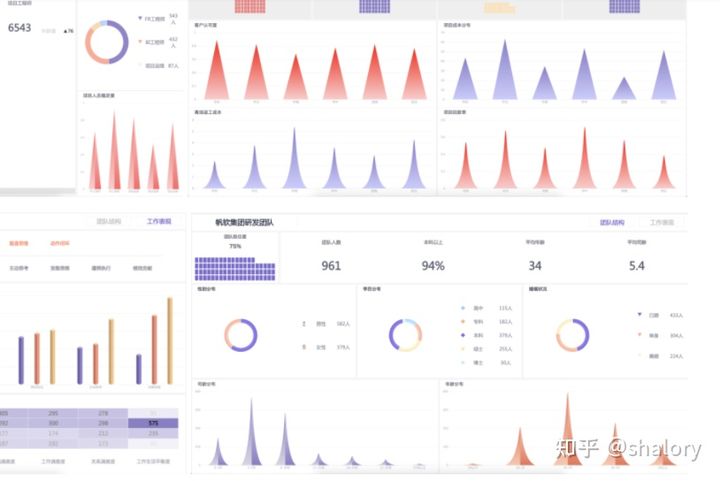This screenshot has height=481, width=720.
Task: Click the 6543 engineer count figure
Action: point(21,28)
